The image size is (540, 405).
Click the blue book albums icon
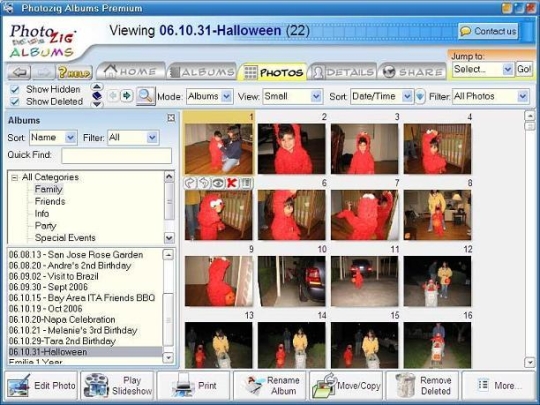(x=97, y=95)
